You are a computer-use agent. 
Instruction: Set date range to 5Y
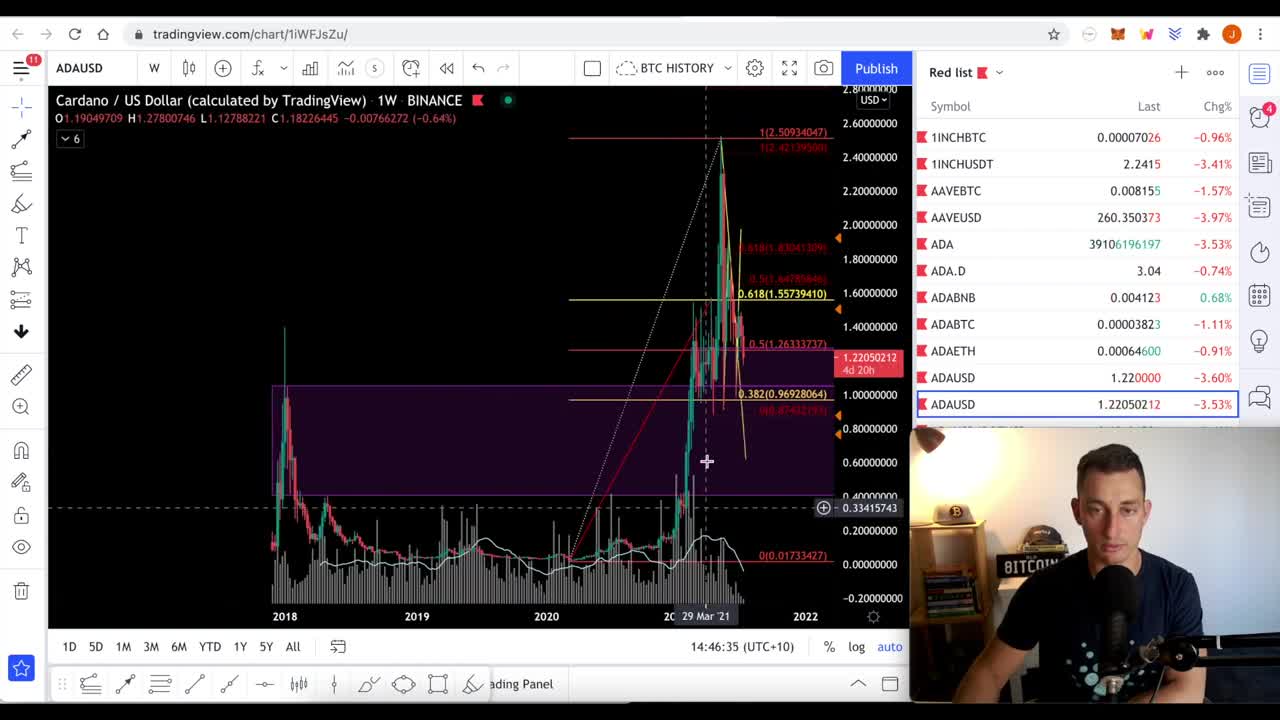(266, 647)
